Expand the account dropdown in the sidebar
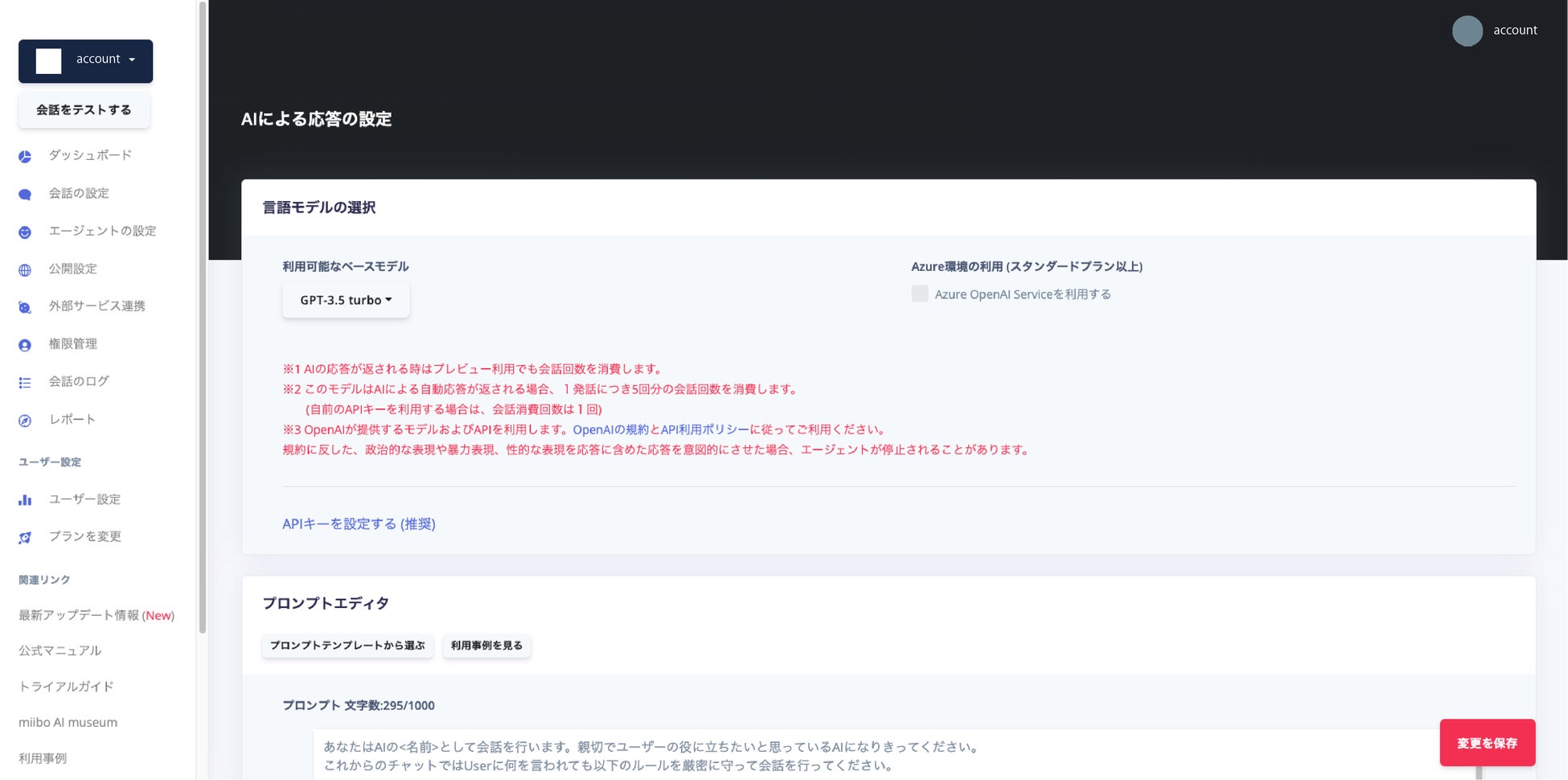1568x780 pixels. tap(86, 61)
